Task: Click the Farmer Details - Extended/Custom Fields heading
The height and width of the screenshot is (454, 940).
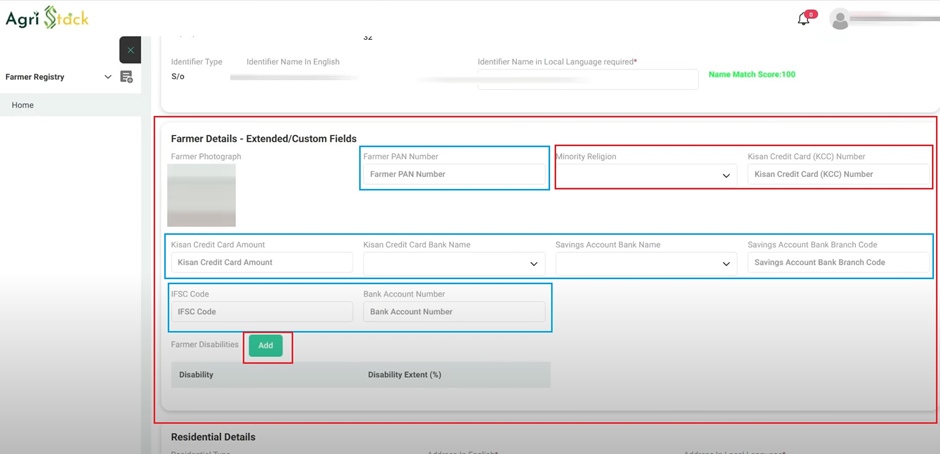Action: click(264, 139)
